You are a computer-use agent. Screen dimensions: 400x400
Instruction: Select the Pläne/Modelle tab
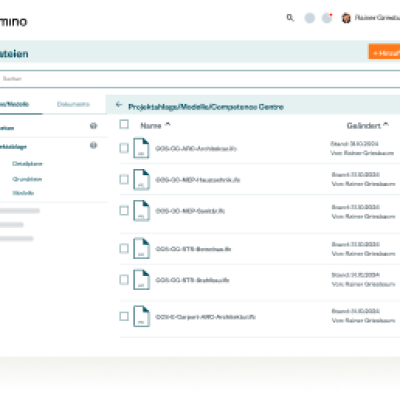[x=14, y=104]
